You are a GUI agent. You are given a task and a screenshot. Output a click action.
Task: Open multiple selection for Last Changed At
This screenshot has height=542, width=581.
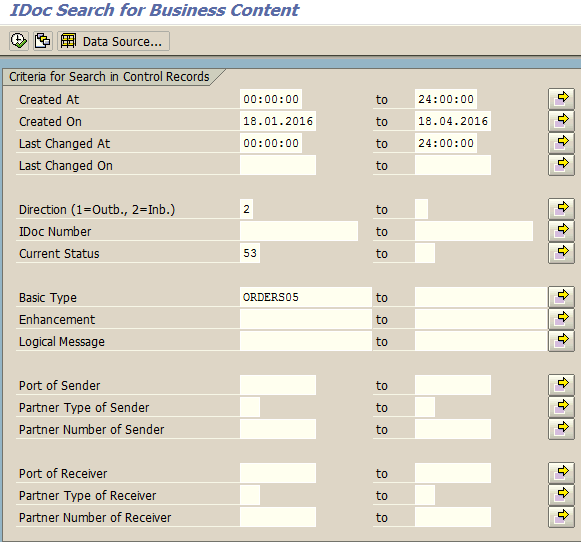pos(561,143)
